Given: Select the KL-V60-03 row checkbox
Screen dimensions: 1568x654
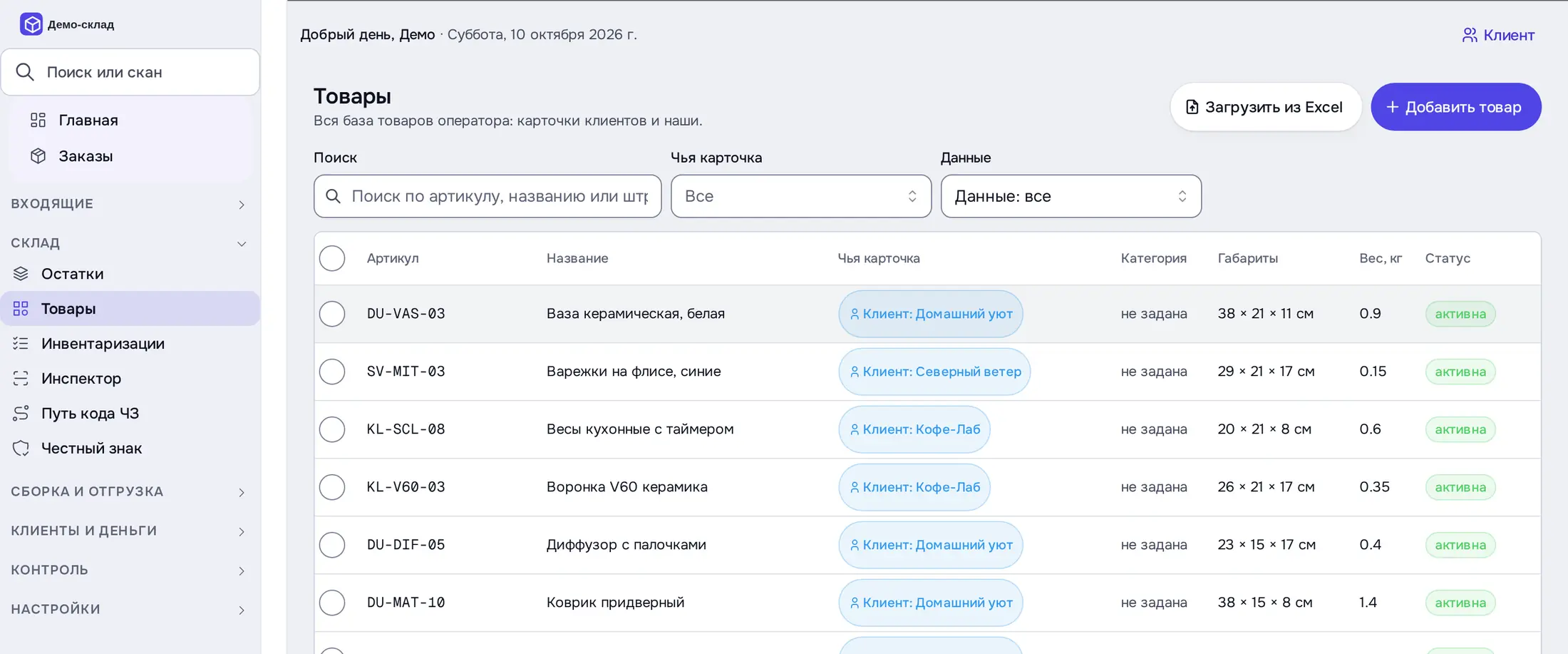Looking at the screenshot, I should point(332,487).
